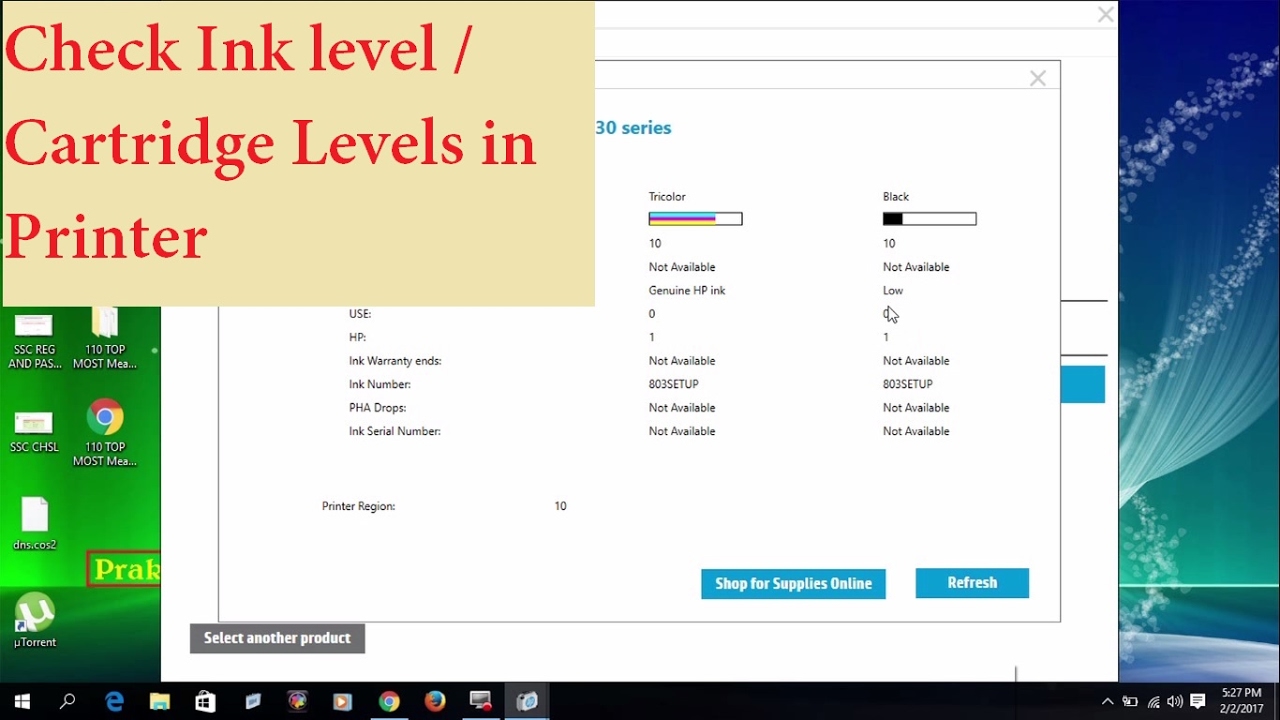Click Black 'Not Available' in Ink Warranty row
The image size is (1280, 720).
coord(916,361)
